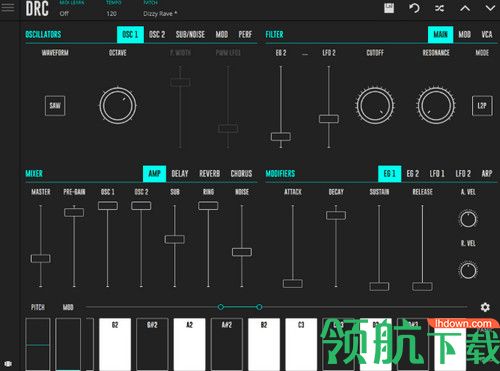The height and width of the screenshot is (371, 500).
Task: Click the mixer OSC 2 level handle
Action: [141, 206]
